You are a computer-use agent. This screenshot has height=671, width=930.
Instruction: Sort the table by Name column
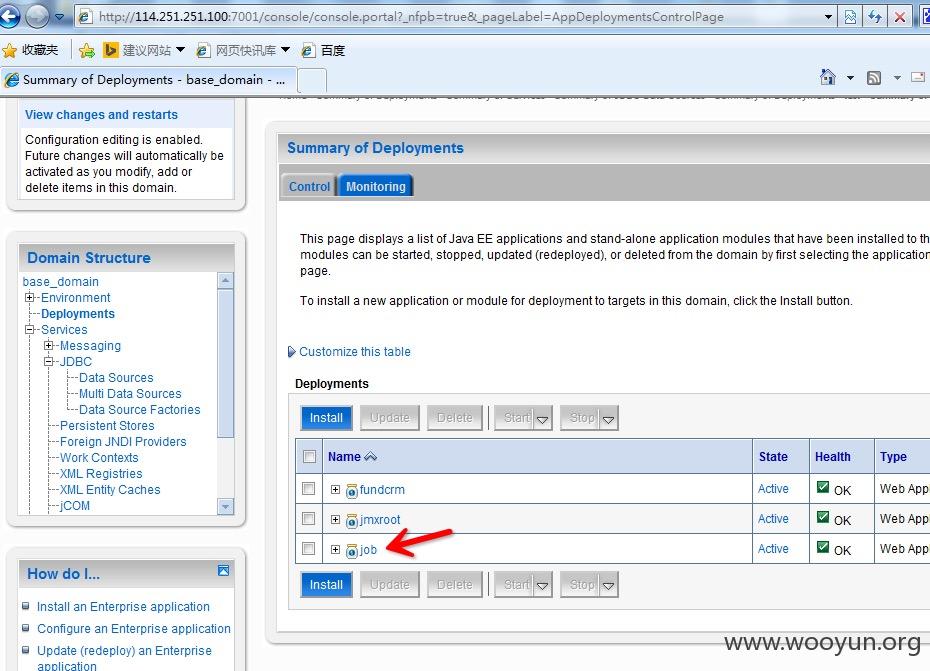352,456
